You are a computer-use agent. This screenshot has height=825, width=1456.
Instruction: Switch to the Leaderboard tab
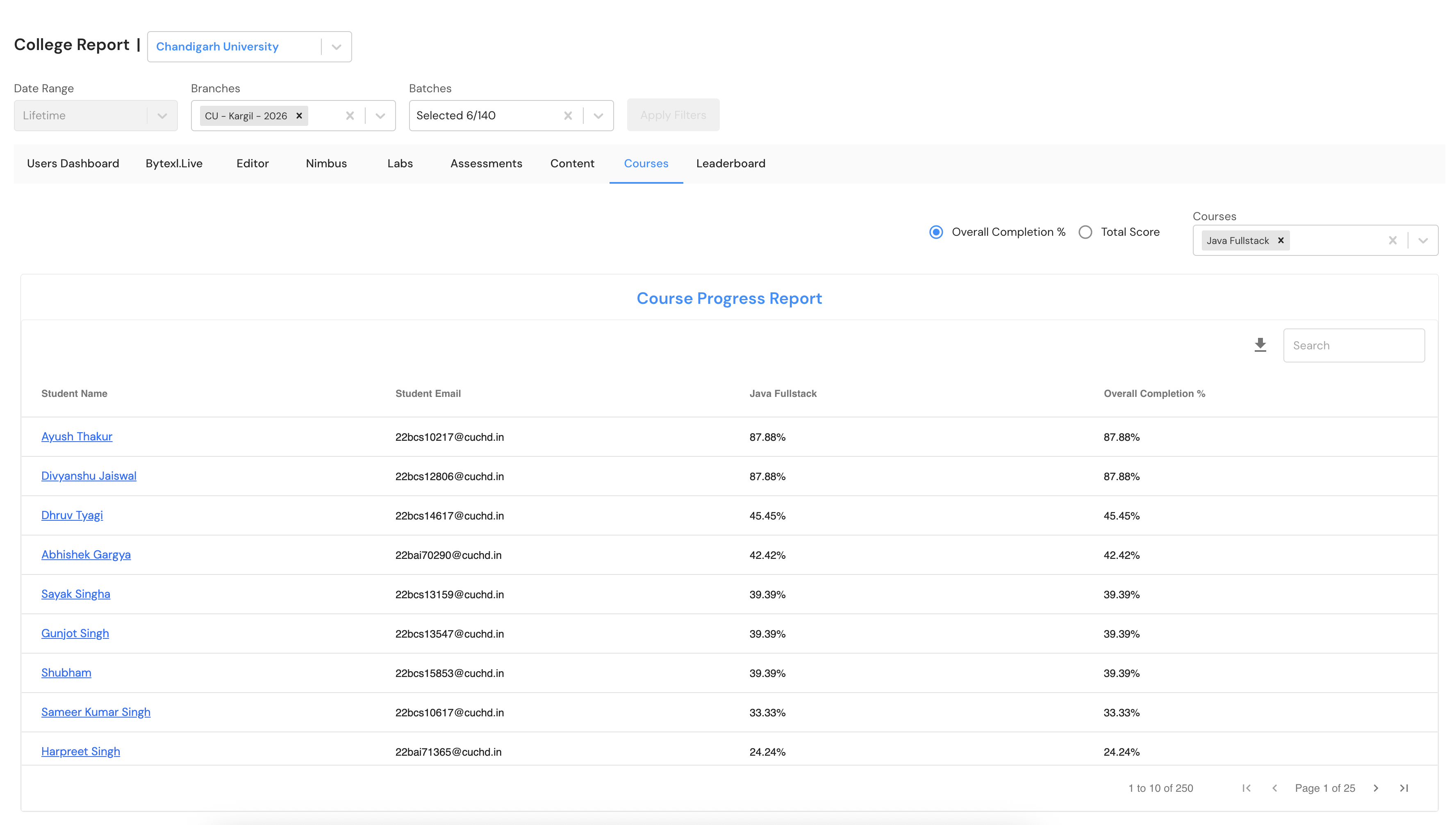[x=730, y=163]
